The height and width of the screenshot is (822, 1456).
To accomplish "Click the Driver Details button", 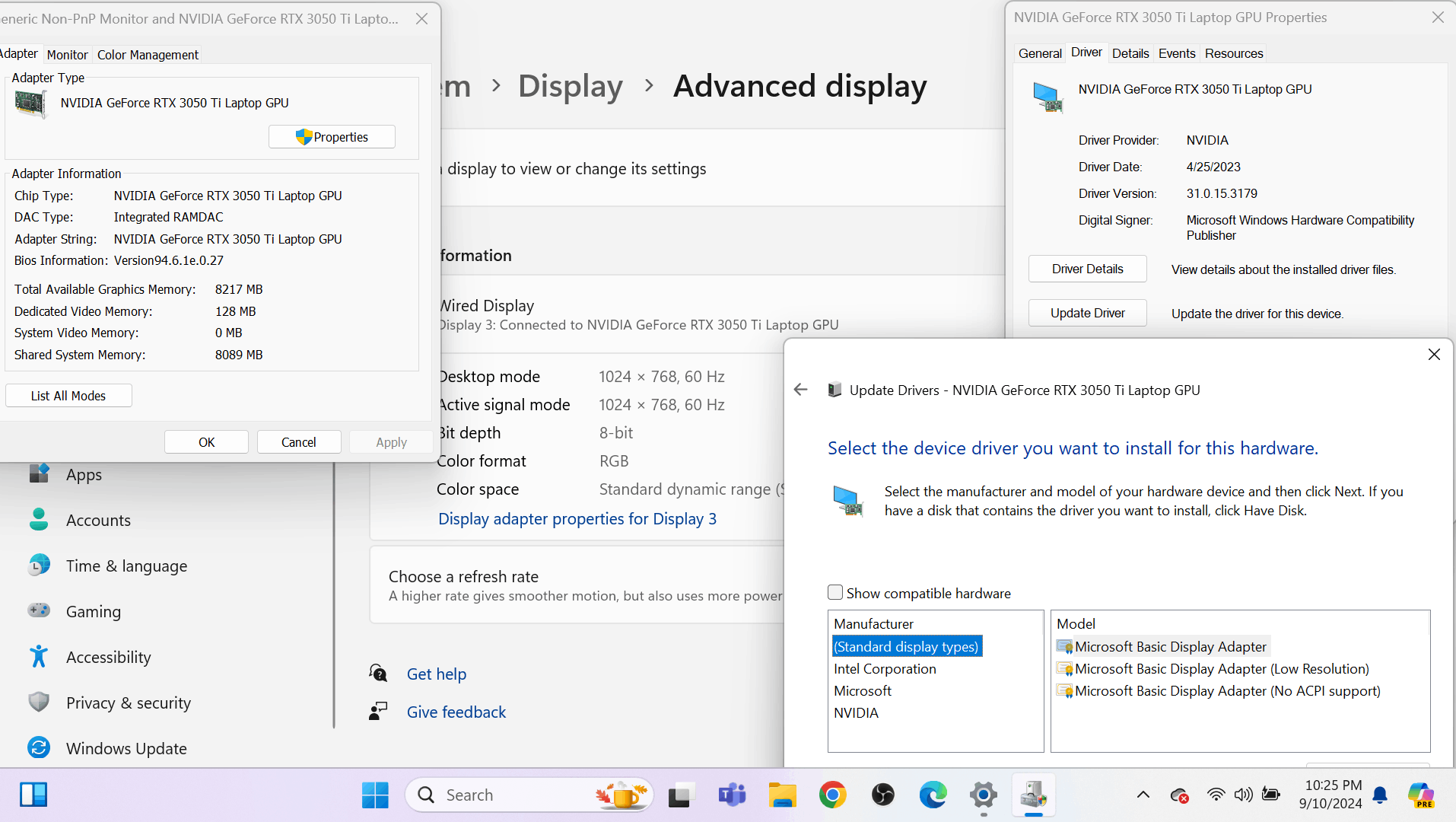I will 1087,269.
